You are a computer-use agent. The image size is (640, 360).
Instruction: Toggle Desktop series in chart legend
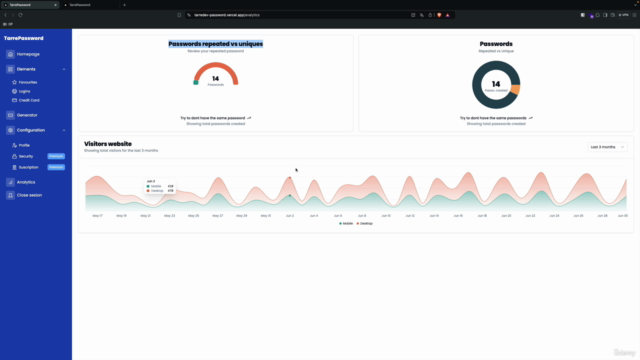click(364, 223)
